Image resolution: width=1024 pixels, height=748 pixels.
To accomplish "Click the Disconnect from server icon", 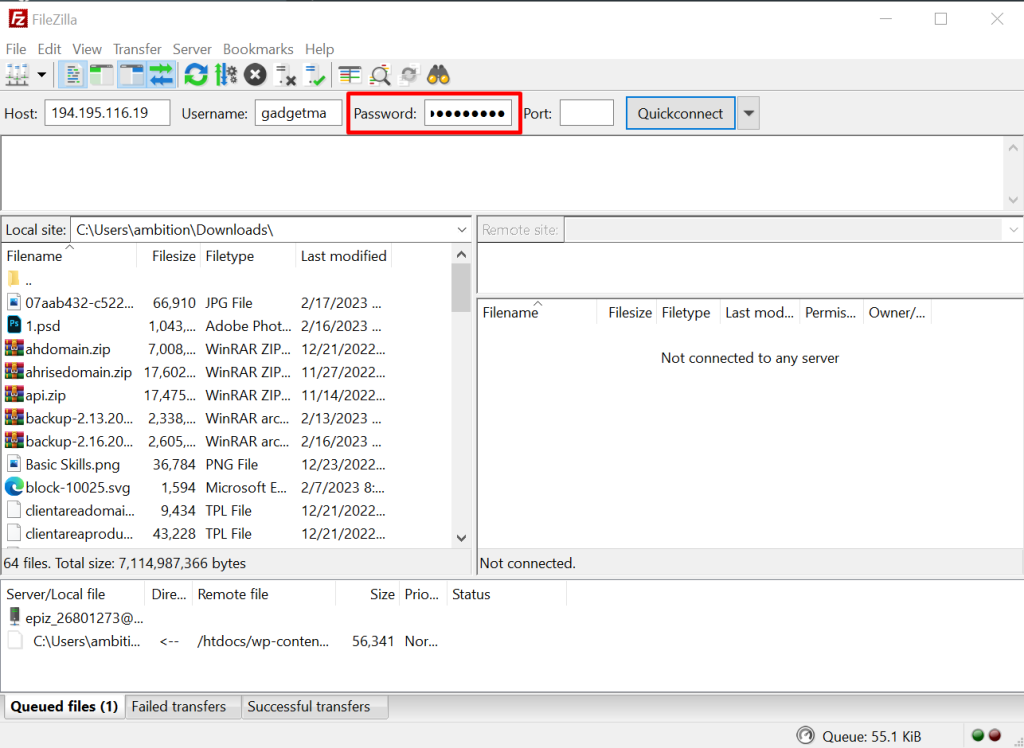I will click(x=285, y=75).
